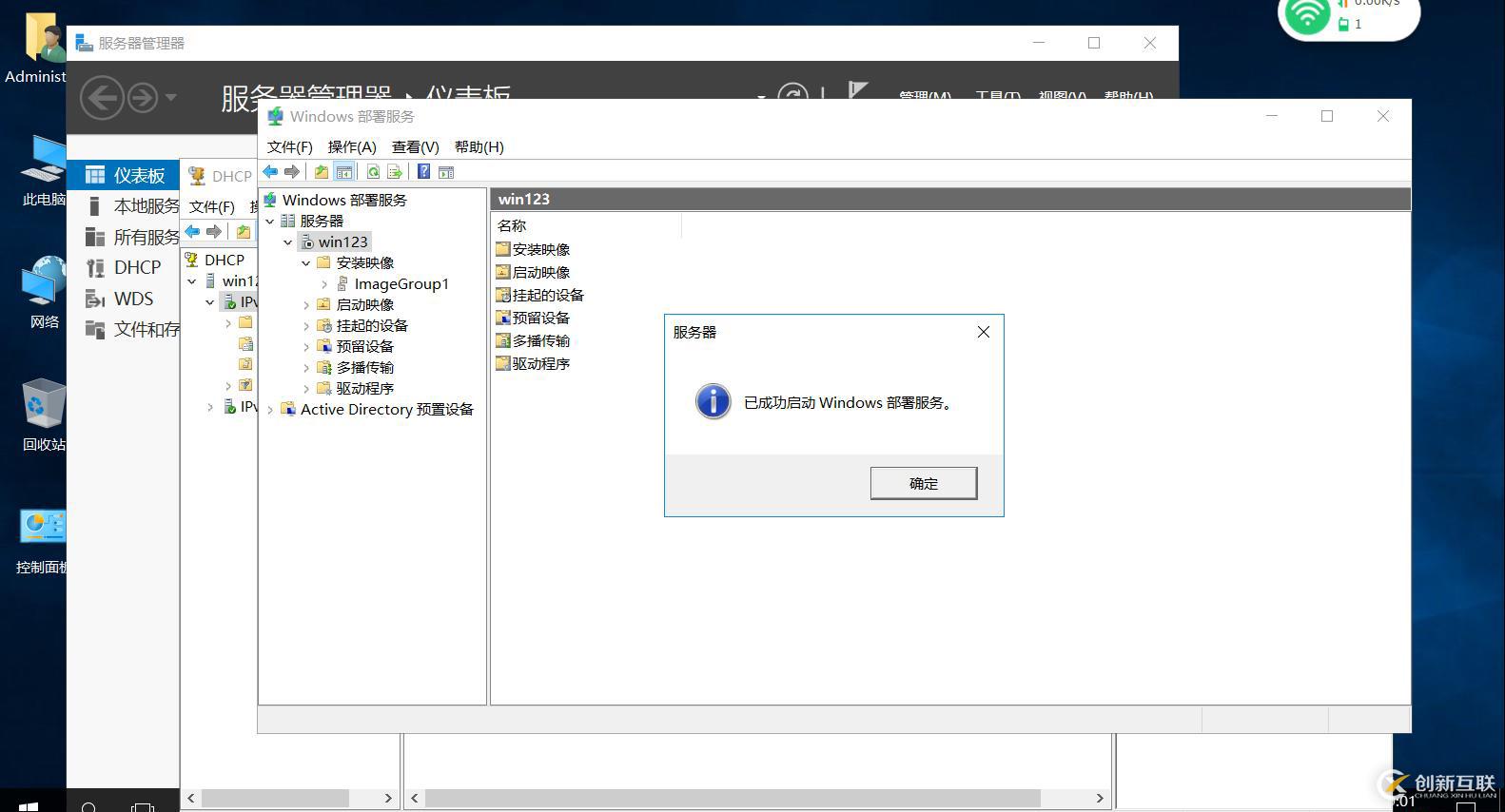
Task: Select 服务器 in the tree
Action: point(322,221)
